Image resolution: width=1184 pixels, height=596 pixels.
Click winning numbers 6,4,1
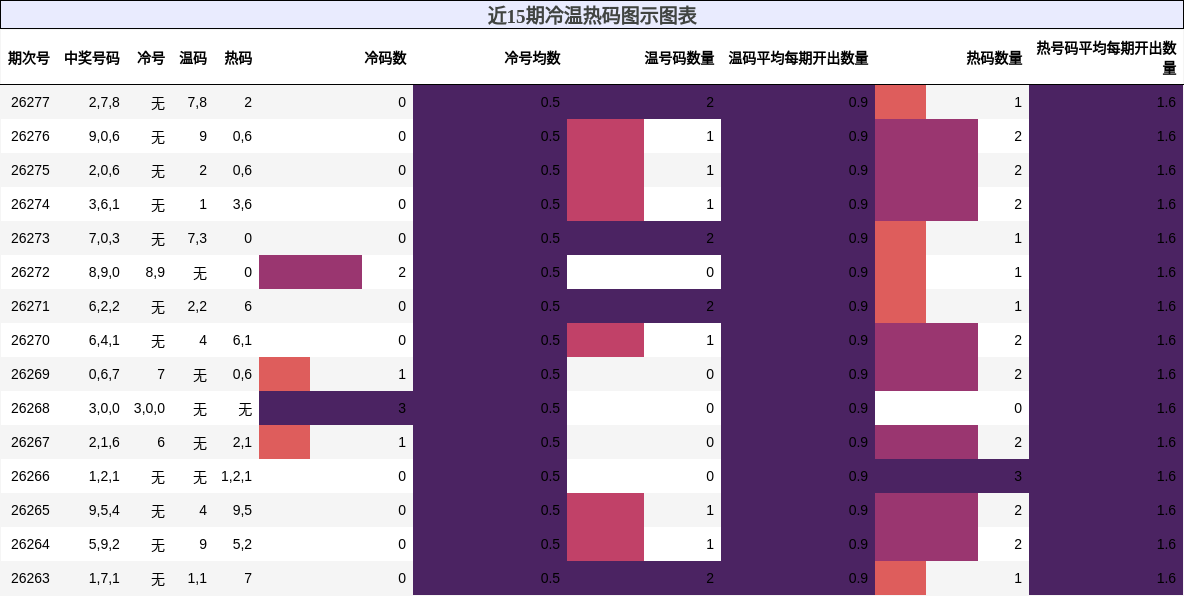(104, 340)
